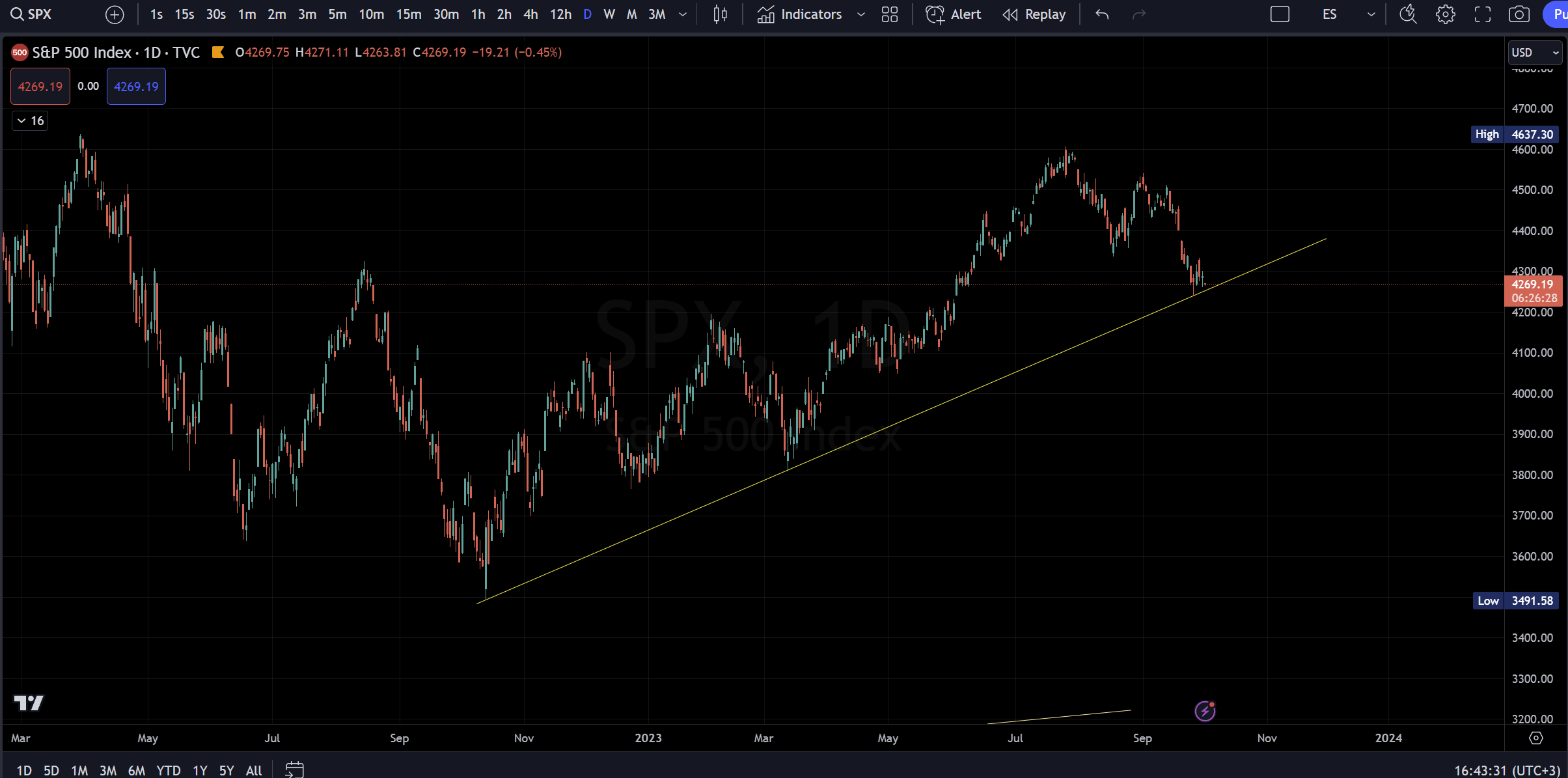1568x778 pixels.
Task: Open the indicator templates grid icon
Action: [890, 14]
